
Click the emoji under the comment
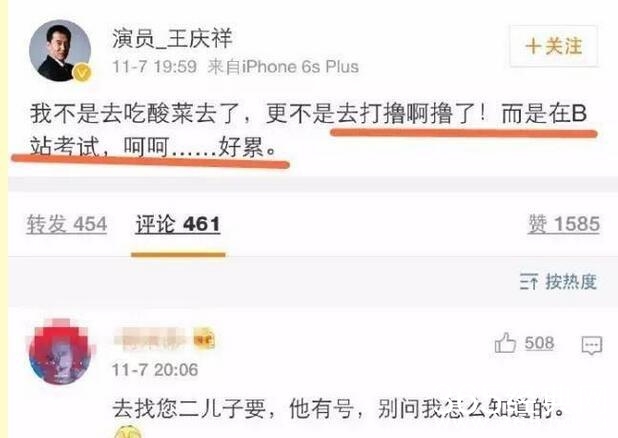[x=127, y=432]
